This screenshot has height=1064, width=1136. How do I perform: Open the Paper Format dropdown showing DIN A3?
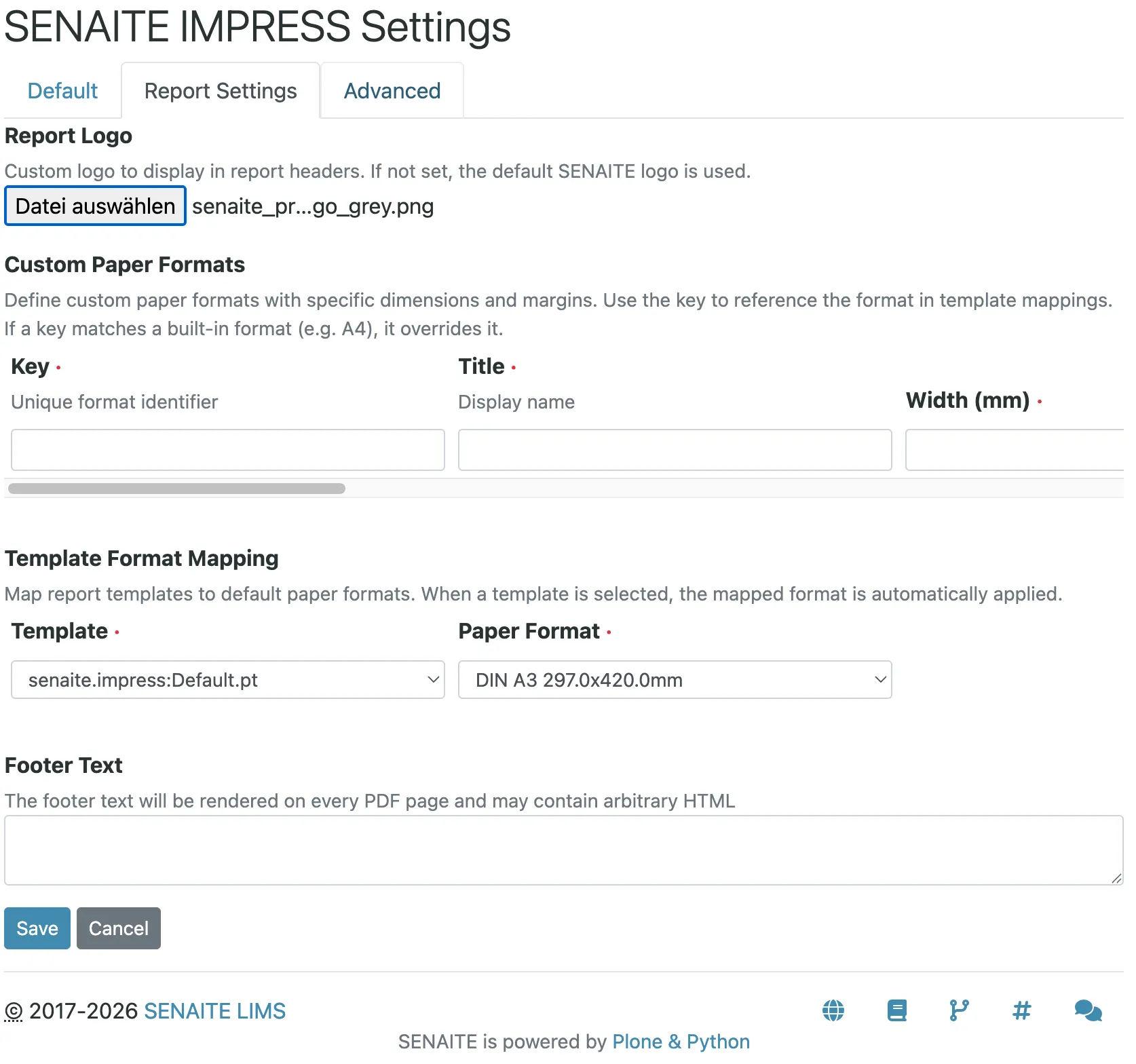point(675,680)
